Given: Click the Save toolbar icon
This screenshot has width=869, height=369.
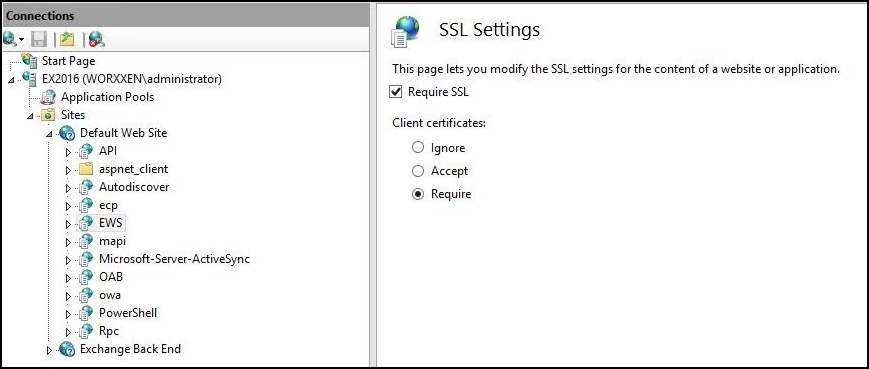Looking at the screenshot, I should 39,39.
